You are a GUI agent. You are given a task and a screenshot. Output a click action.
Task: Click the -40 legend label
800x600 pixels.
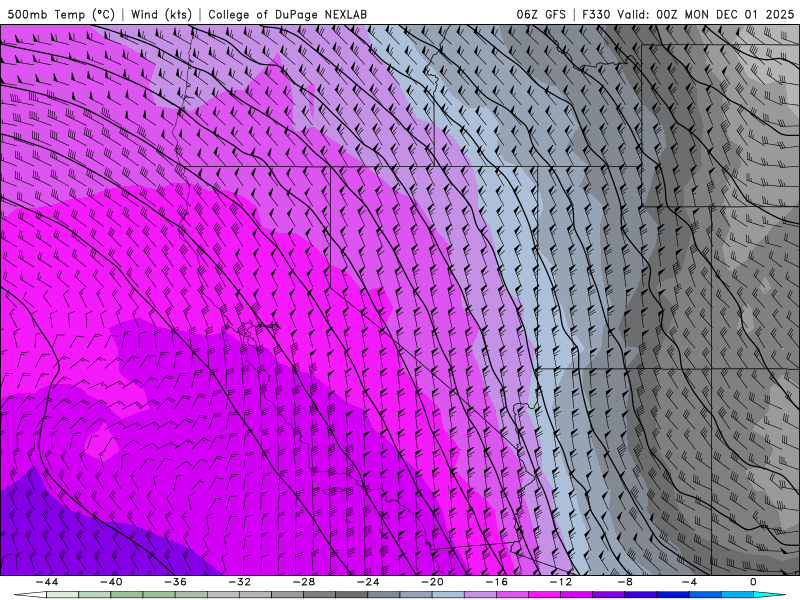click(111, 582)
